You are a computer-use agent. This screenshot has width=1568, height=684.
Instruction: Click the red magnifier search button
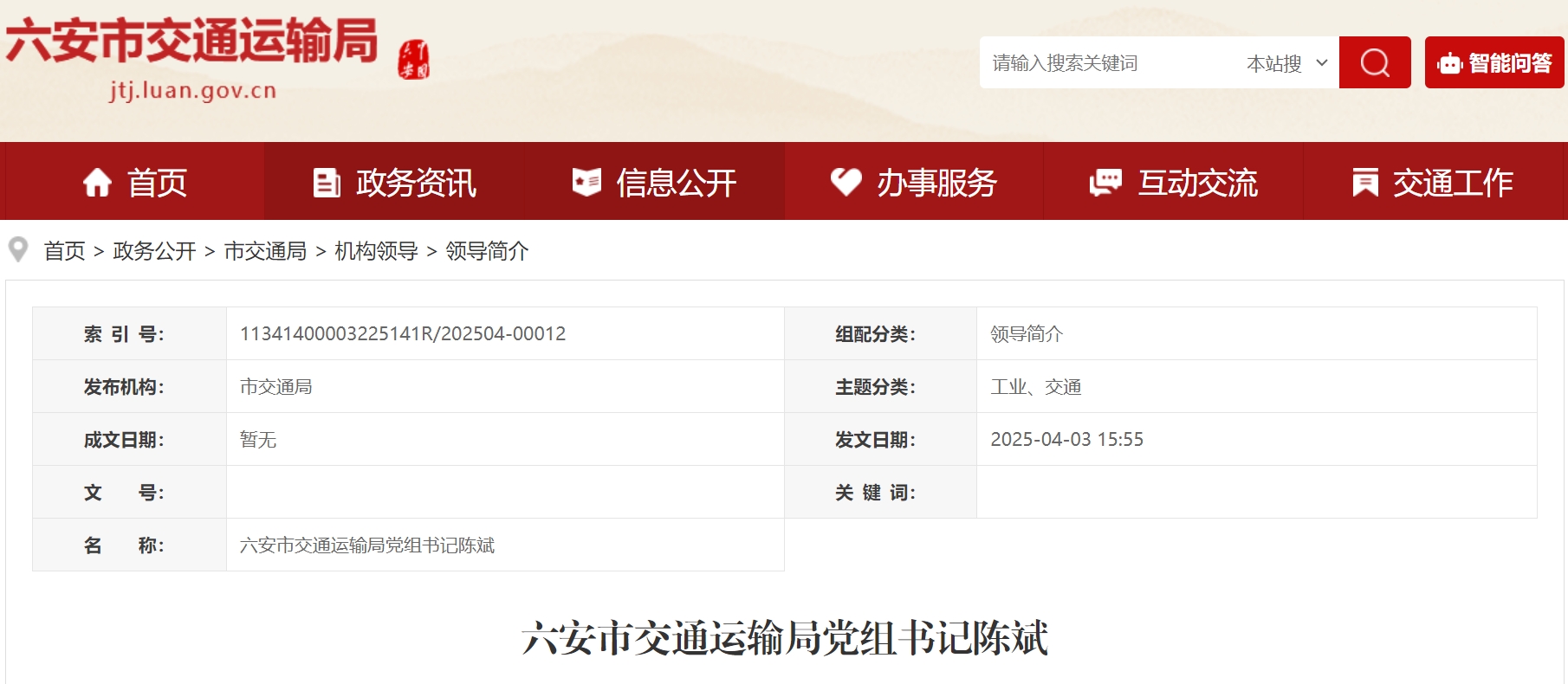pos(1374,62)
